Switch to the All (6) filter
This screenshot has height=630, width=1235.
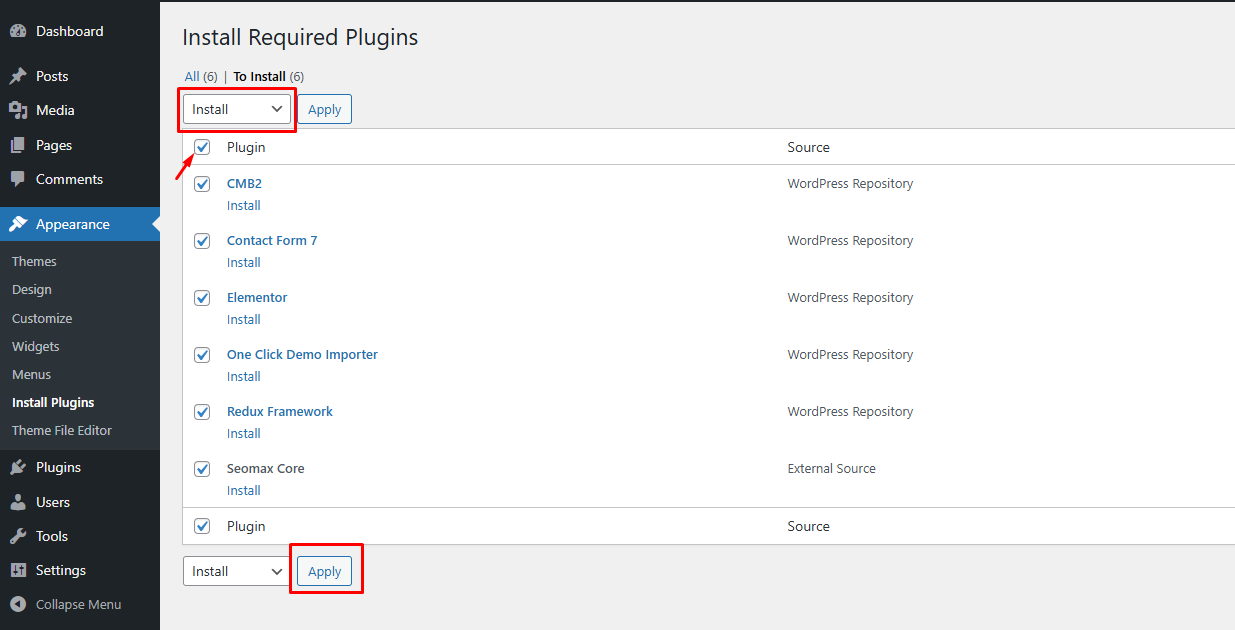(x=201, y=76)
